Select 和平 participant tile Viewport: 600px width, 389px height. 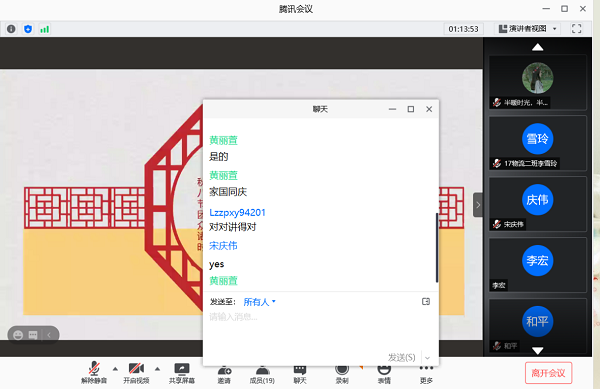pyautogui.click(x=537, y=326)
